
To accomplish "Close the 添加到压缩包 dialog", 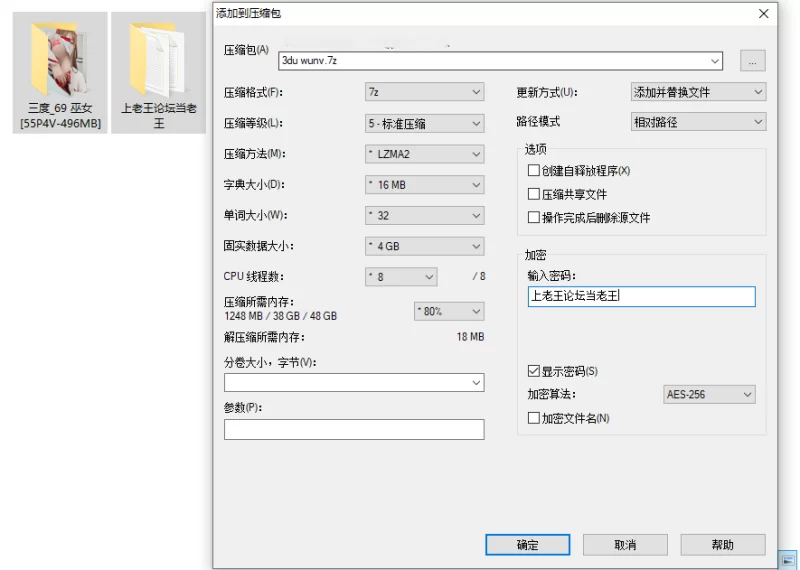I will click(x=764, y=14).
